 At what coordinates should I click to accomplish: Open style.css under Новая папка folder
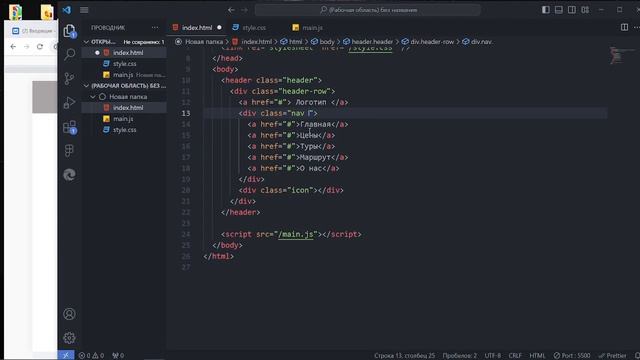124,130
